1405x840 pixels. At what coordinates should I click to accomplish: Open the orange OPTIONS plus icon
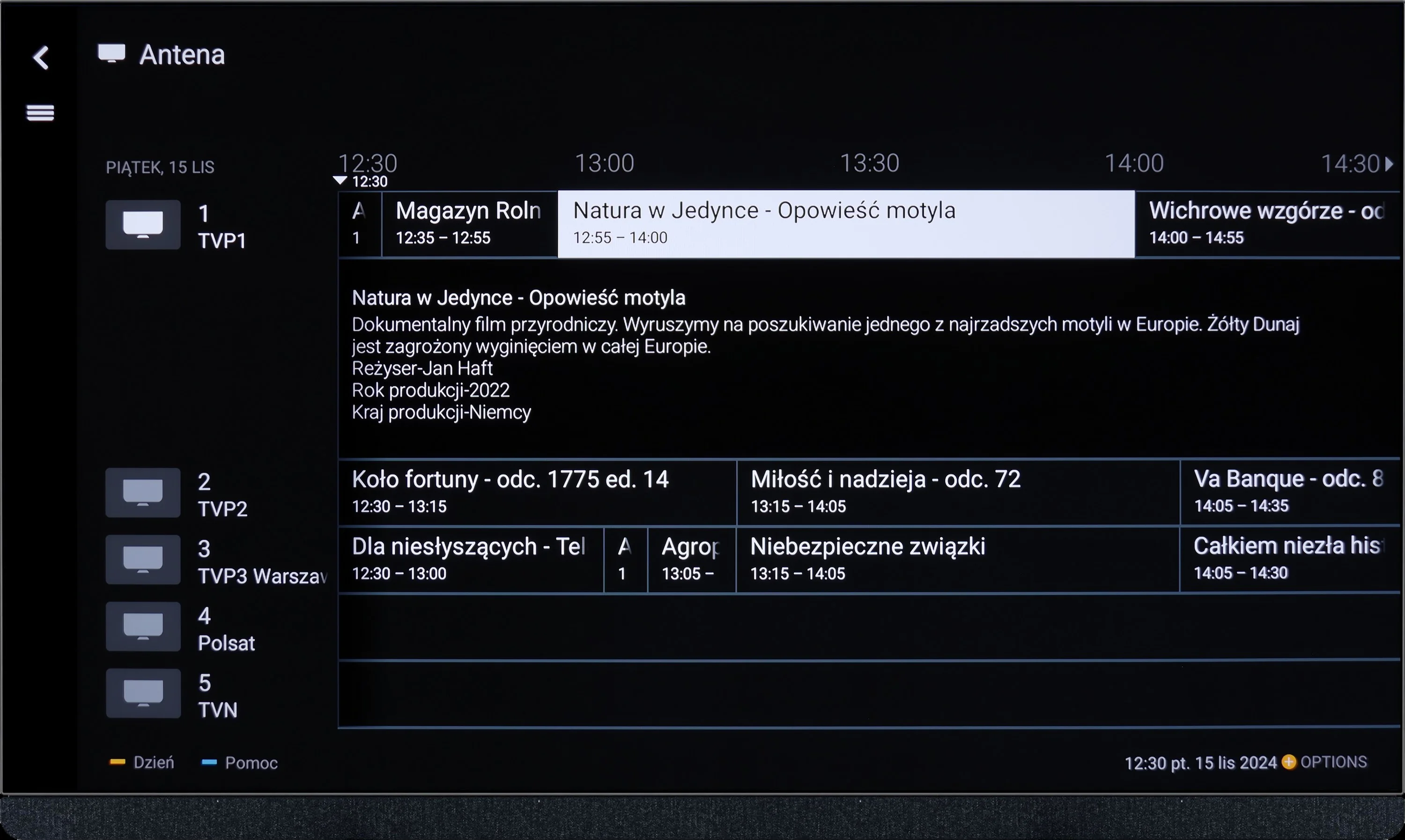1289,762
